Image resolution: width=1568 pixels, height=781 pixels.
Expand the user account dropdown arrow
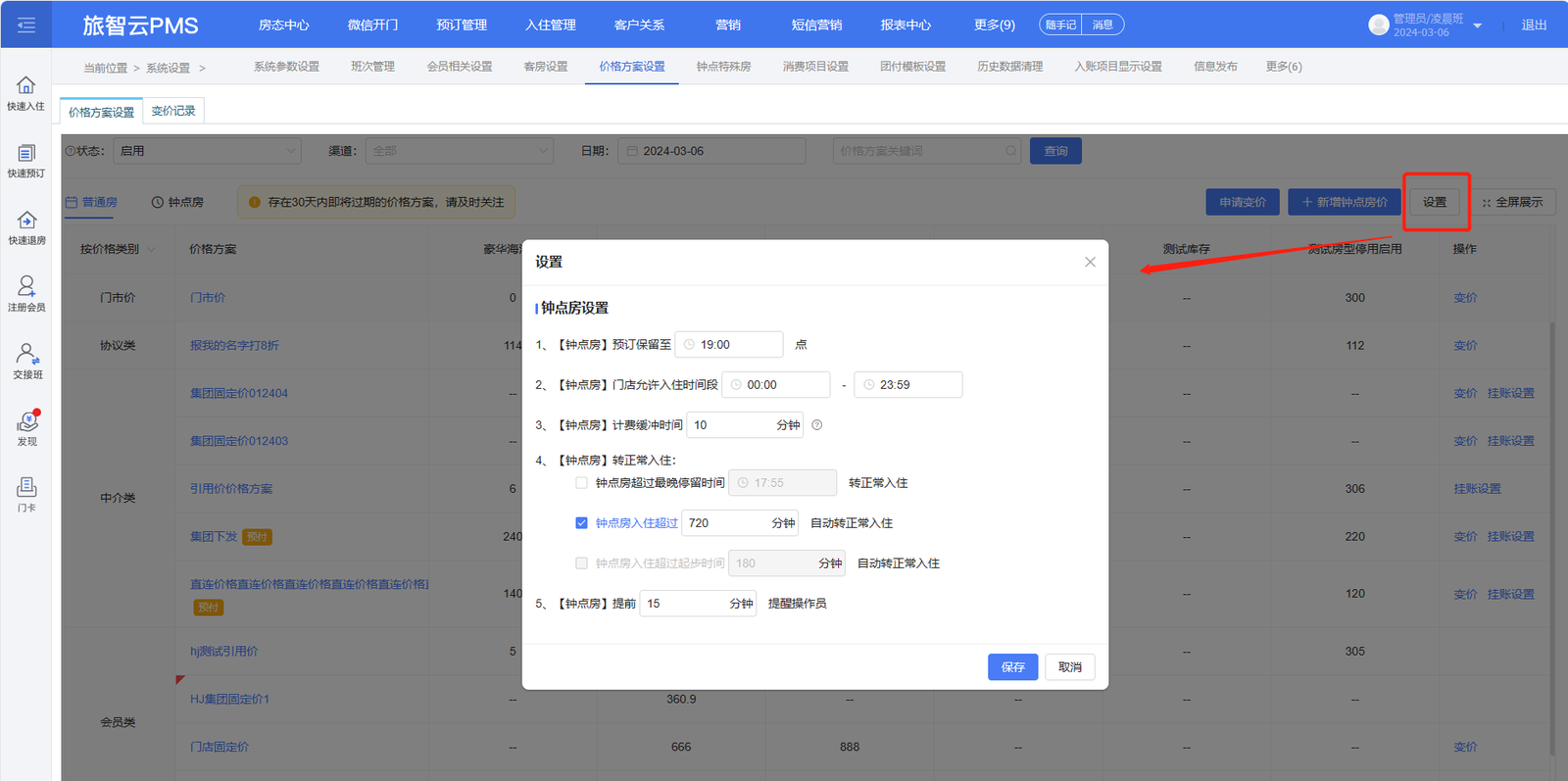pos(1477,25)
